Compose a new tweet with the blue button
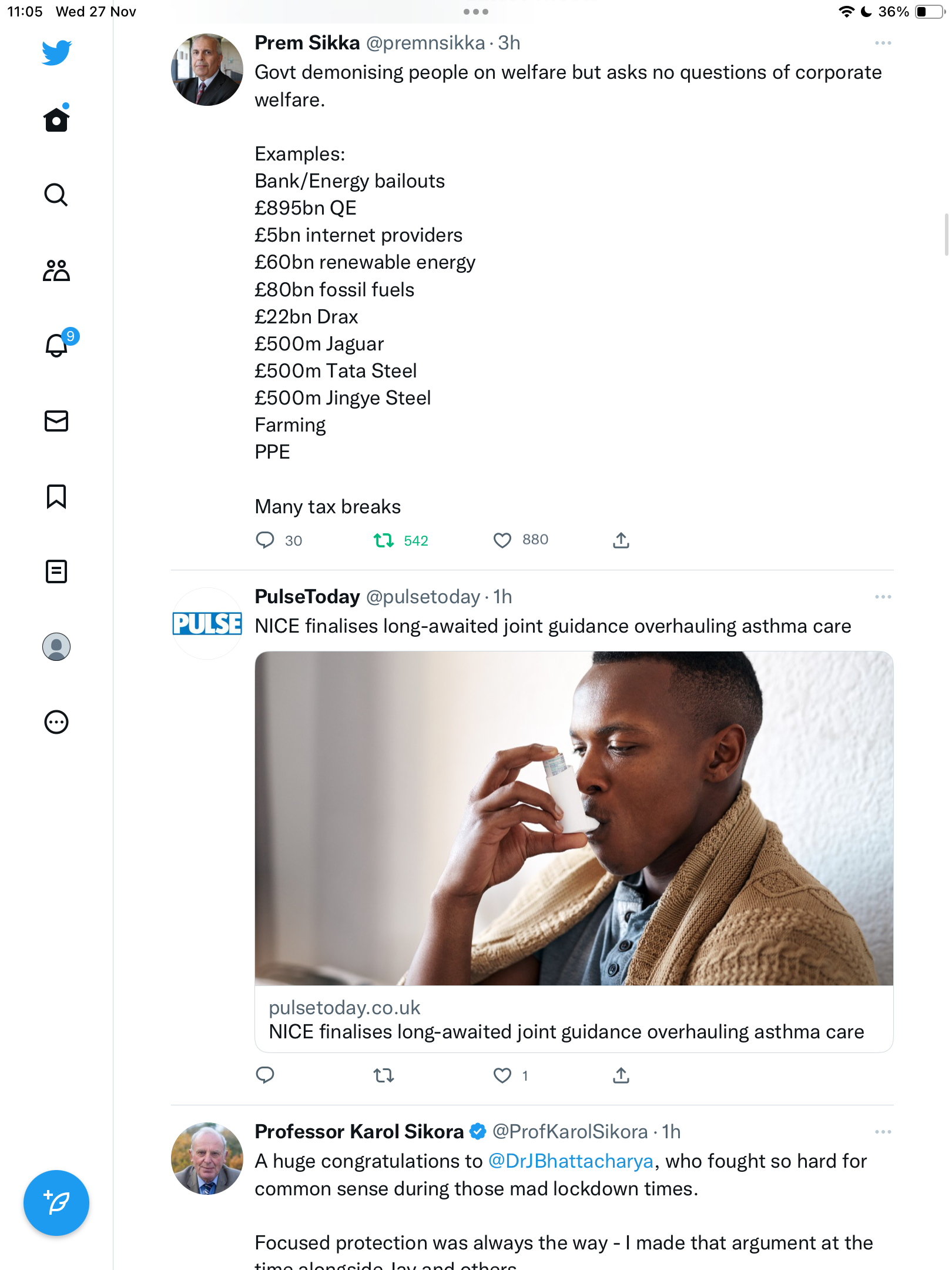The height and width of the screenshot is (1270, 952). pos(56,1203)
